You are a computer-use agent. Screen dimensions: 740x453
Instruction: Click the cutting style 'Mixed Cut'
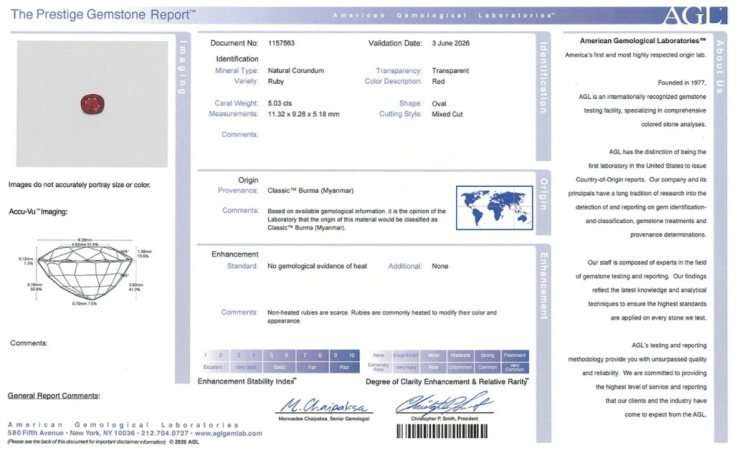click(x=447, y=114)
